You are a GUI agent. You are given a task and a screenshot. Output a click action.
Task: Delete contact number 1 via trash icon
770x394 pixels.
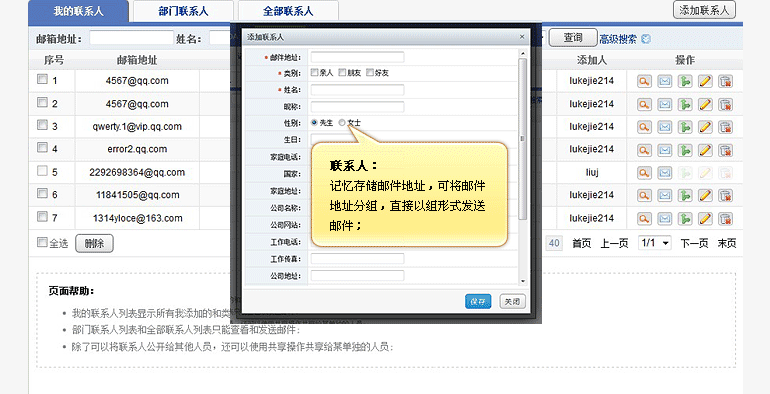[x=725, y=81]
